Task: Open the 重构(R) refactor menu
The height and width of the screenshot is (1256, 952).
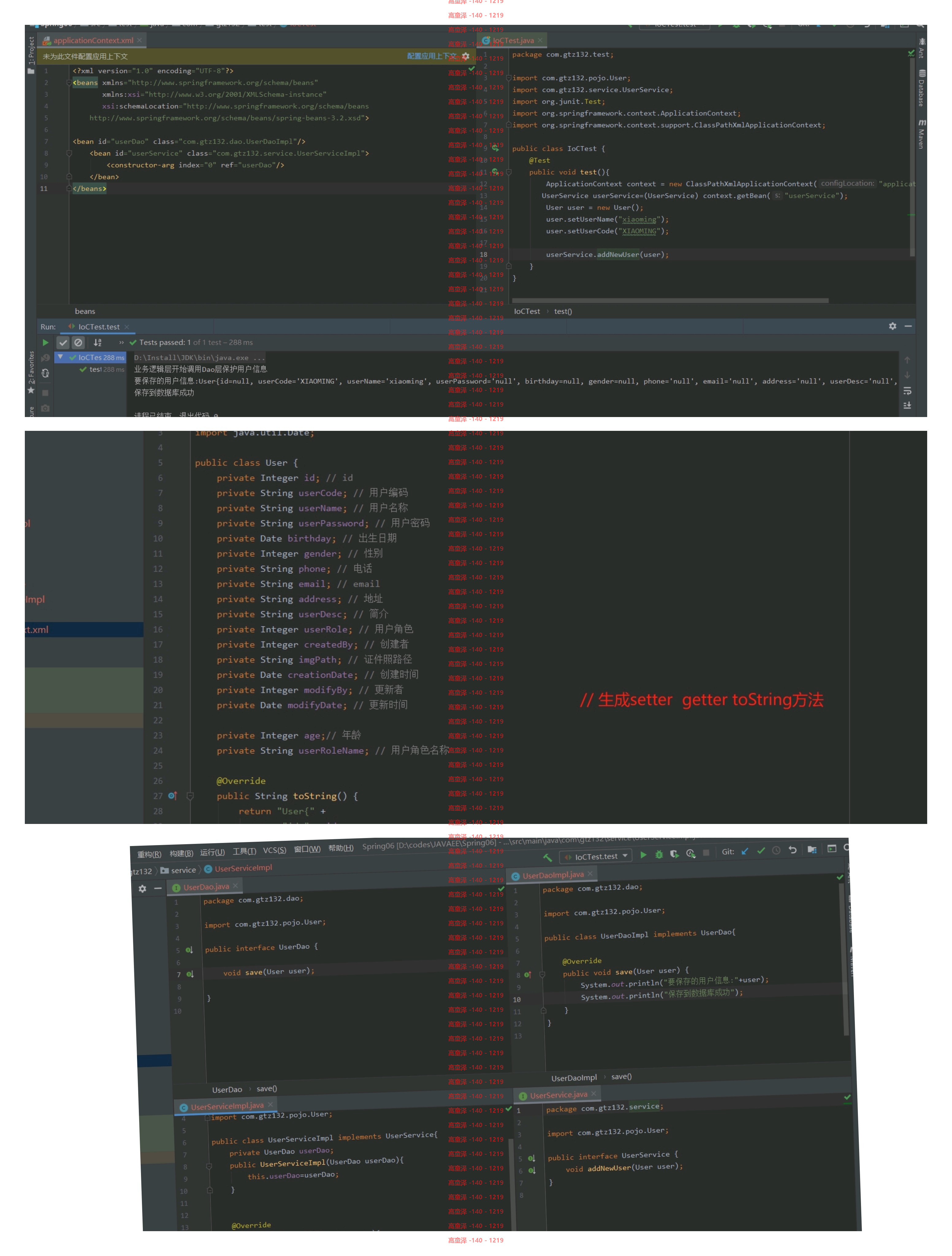Action: (x=149, y=854)
